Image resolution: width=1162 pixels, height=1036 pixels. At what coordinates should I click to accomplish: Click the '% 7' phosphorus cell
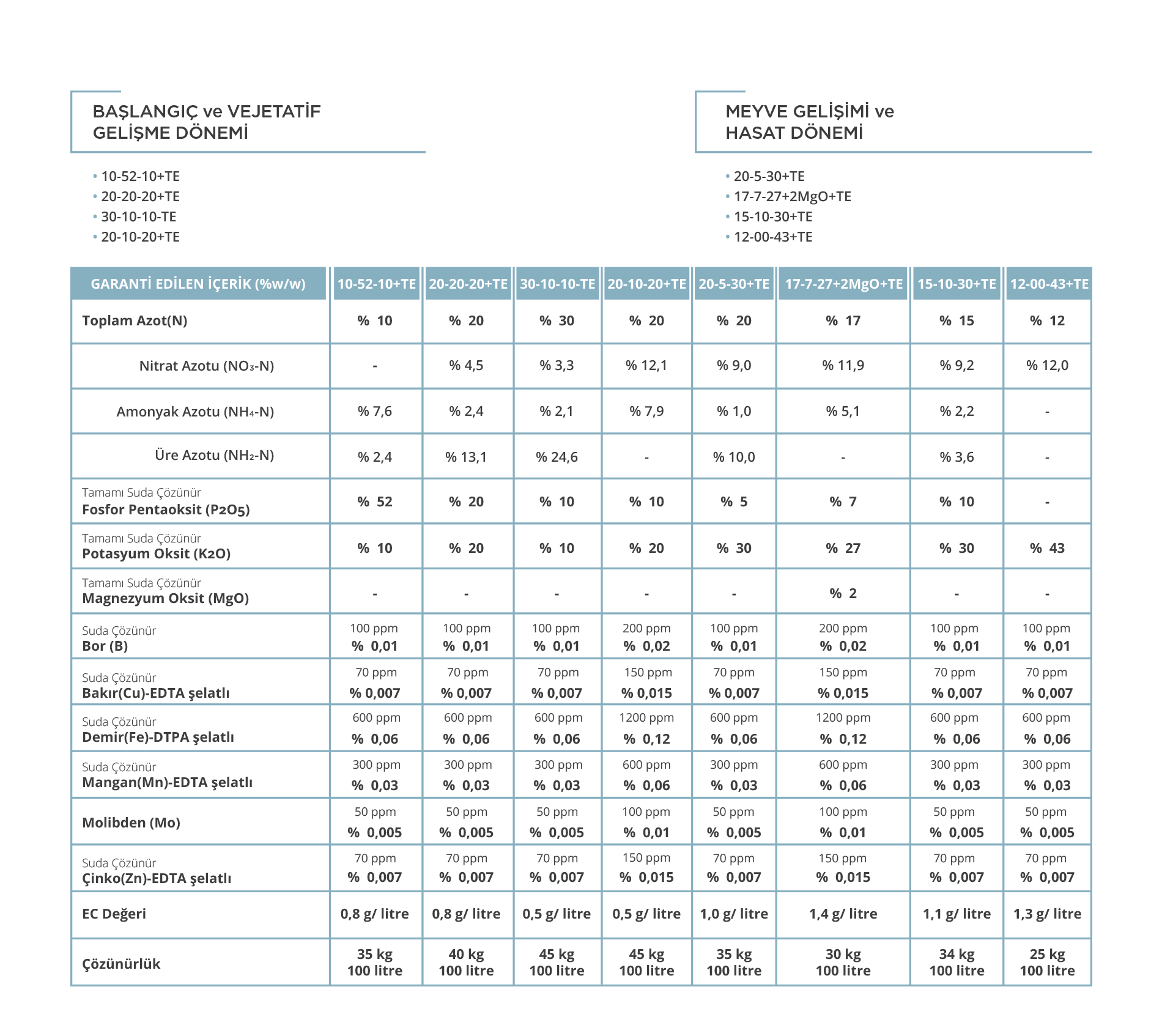click(x=843, y=501)
